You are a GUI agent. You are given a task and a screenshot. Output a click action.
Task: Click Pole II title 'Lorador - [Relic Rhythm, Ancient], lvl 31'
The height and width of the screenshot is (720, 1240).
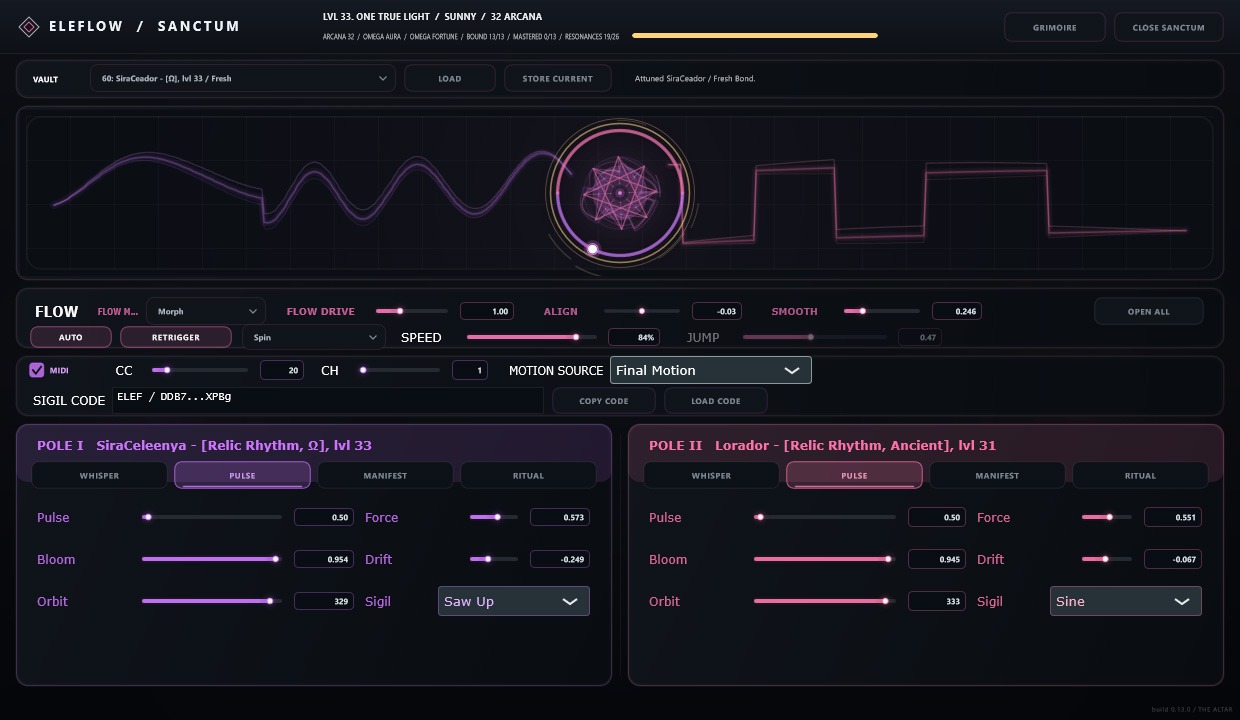pyautogui.click(x=855, y=445)
